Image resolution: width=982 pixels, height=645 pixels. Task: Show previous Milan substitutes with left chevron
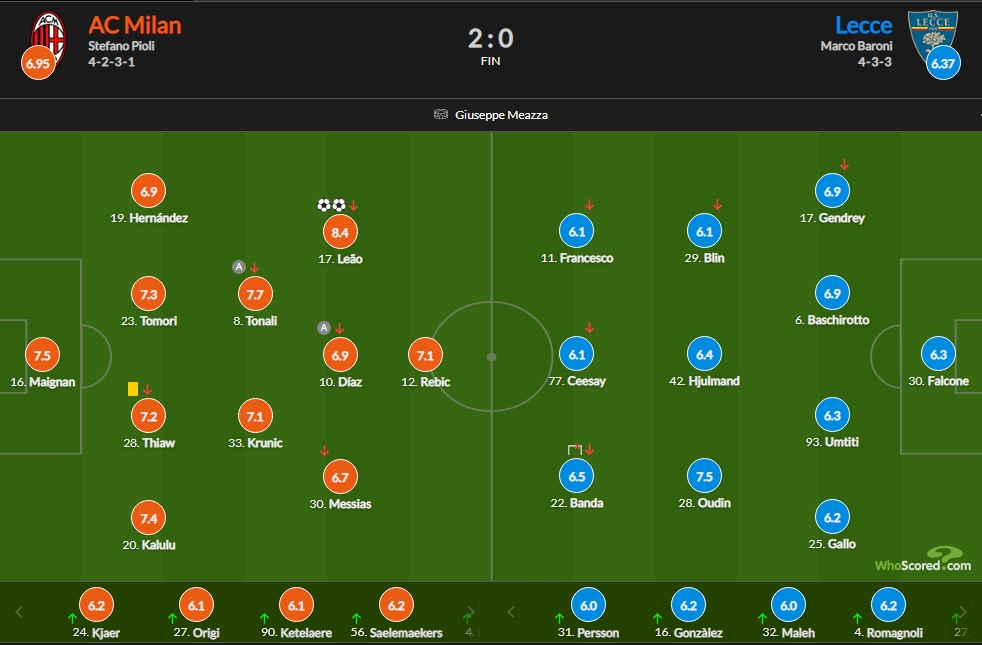tap(19, 612)
